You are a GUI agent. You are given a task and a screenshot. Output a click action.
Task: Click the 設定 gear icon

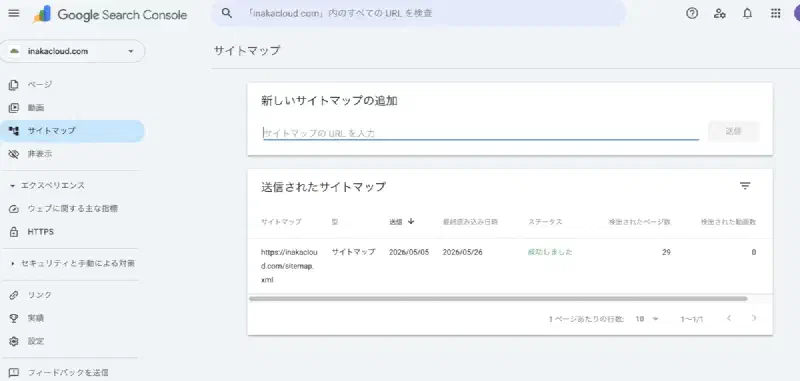[x=14, y=341]
